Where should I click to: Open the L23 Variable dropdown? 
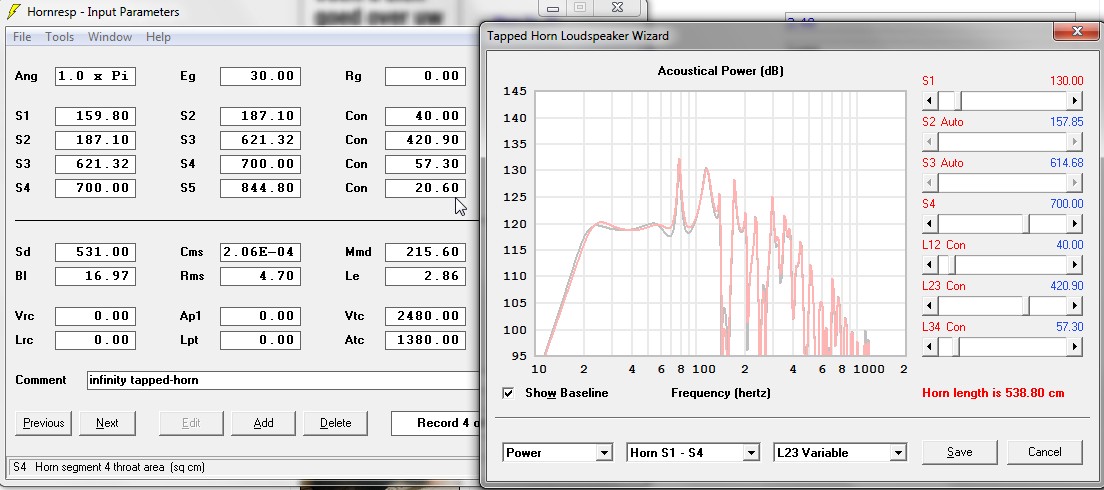point(897,453)
